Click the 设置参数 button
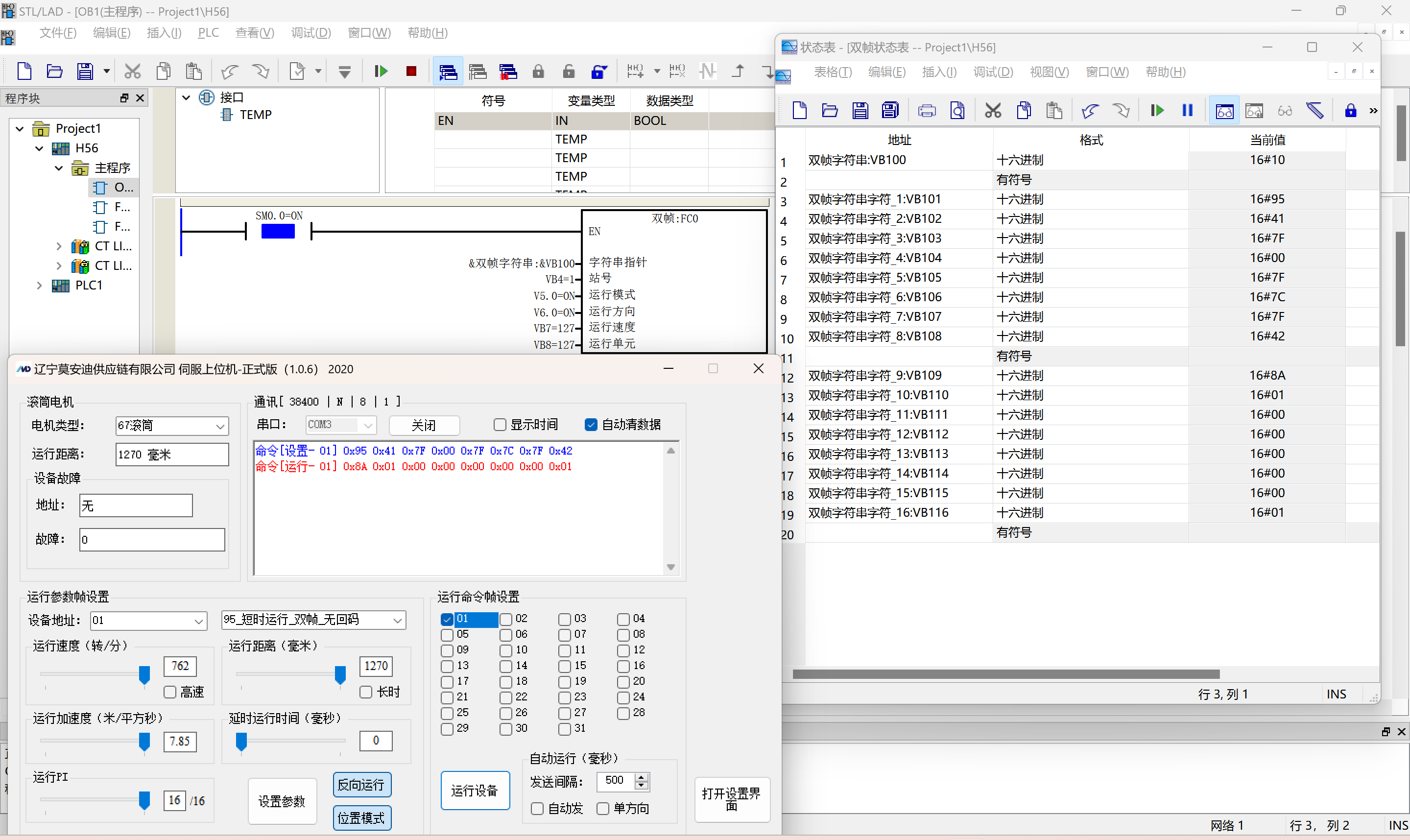This screenshot has height=840, width=1410. [x=282, y=801]
